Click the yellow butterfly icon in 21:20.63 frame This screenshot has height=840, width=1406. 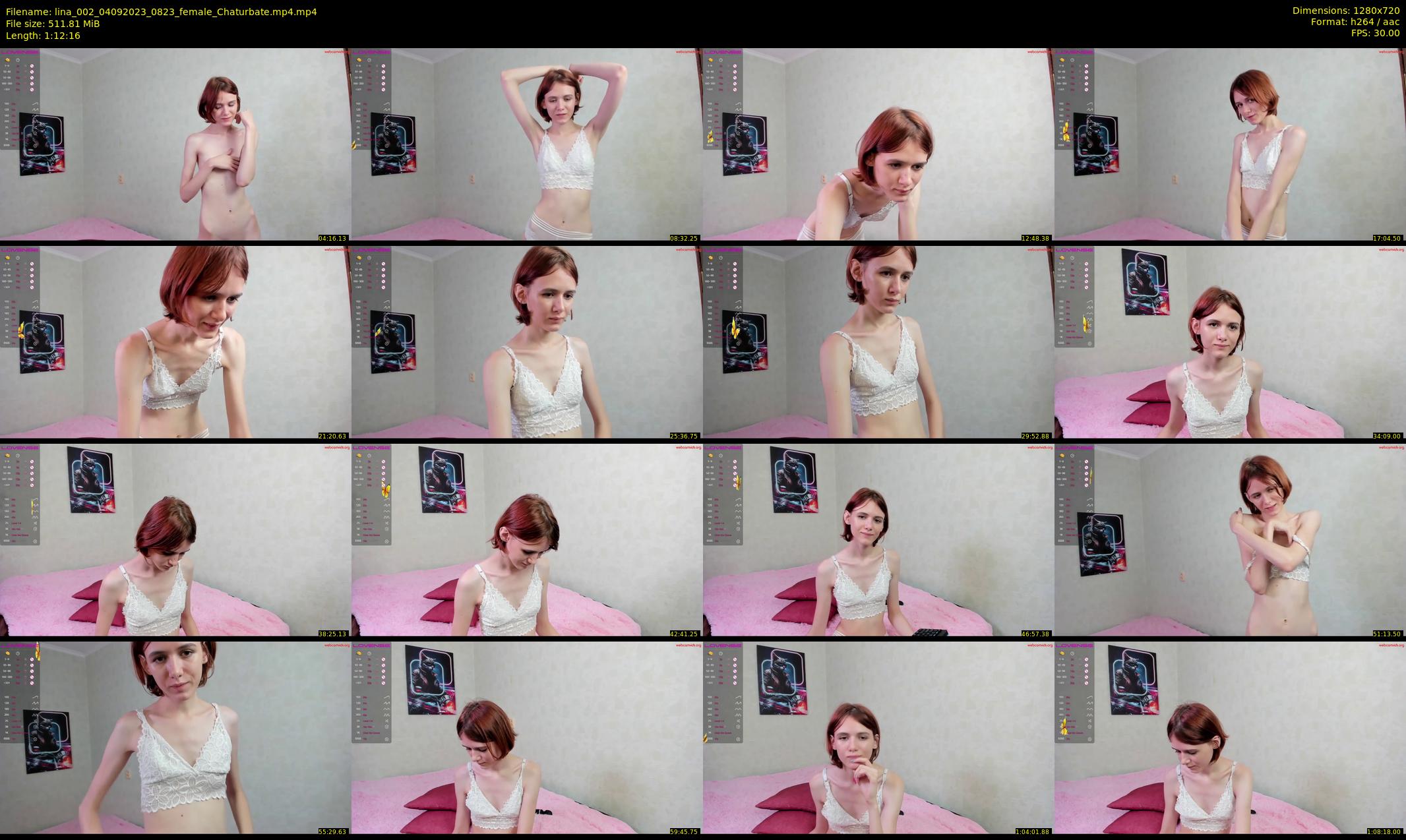22,330
